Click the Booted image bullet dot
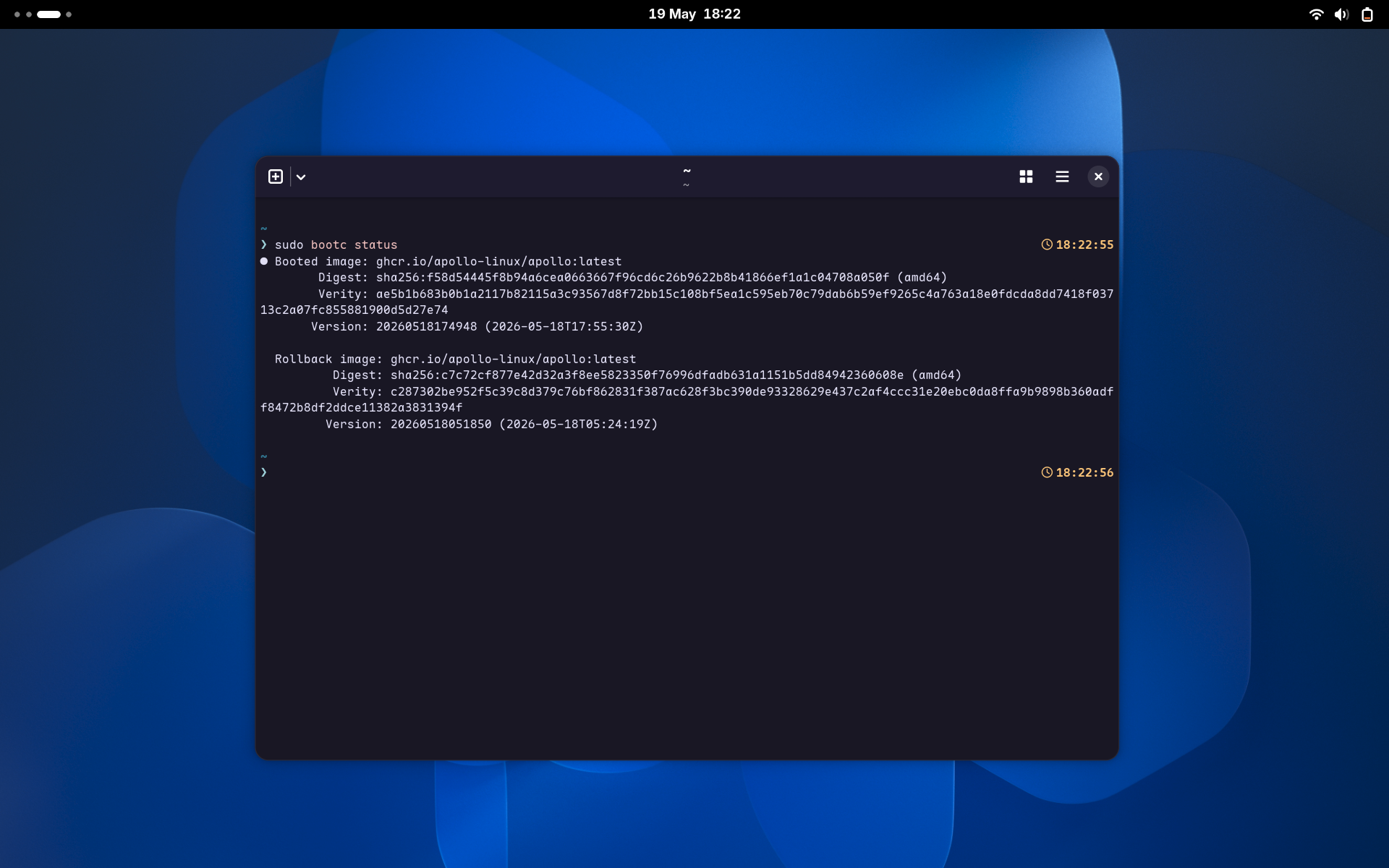This screenshot has width=1389, height=868. pyautogui.click(x=264, y=261)
